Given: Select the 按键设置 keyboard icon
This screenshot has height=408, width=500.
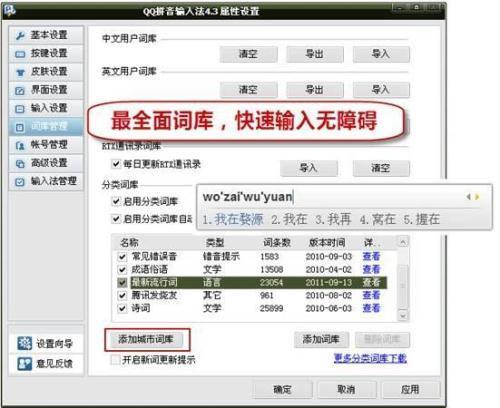Looking at the screenshot, I should (20, 54).
